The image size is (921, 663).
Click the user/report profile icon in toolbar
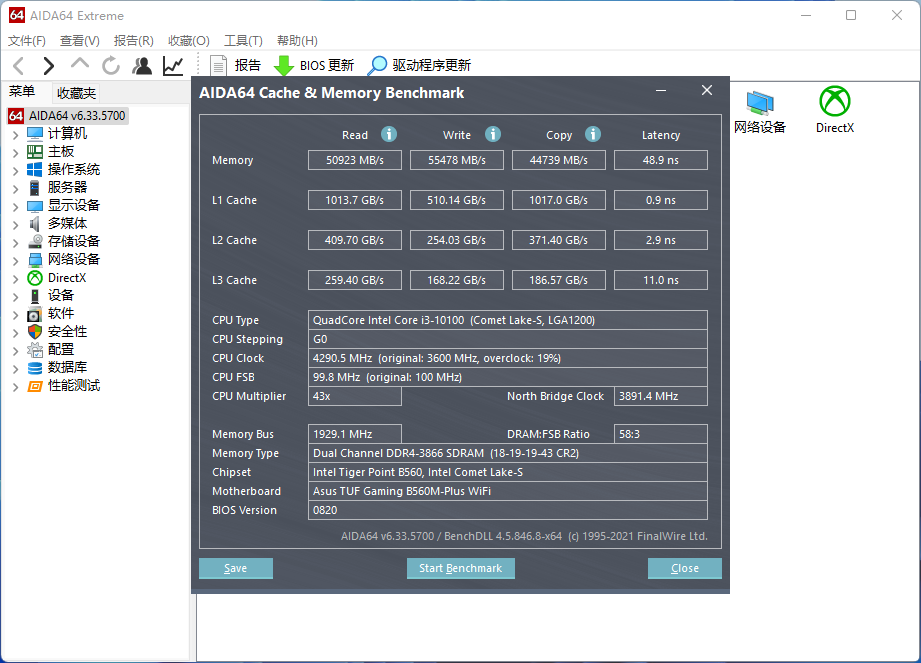tap(141, 65)
